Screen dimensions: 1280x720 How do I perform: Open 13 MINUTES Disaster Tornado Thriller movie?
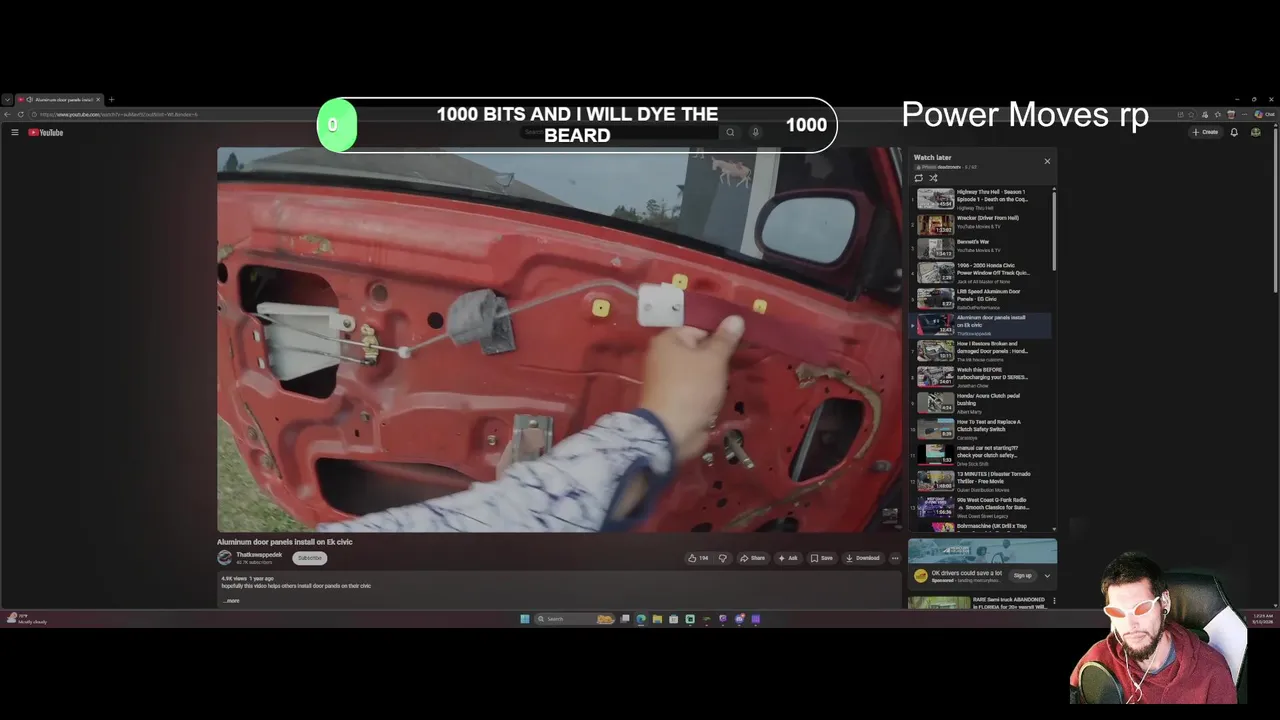coord(982,481)
